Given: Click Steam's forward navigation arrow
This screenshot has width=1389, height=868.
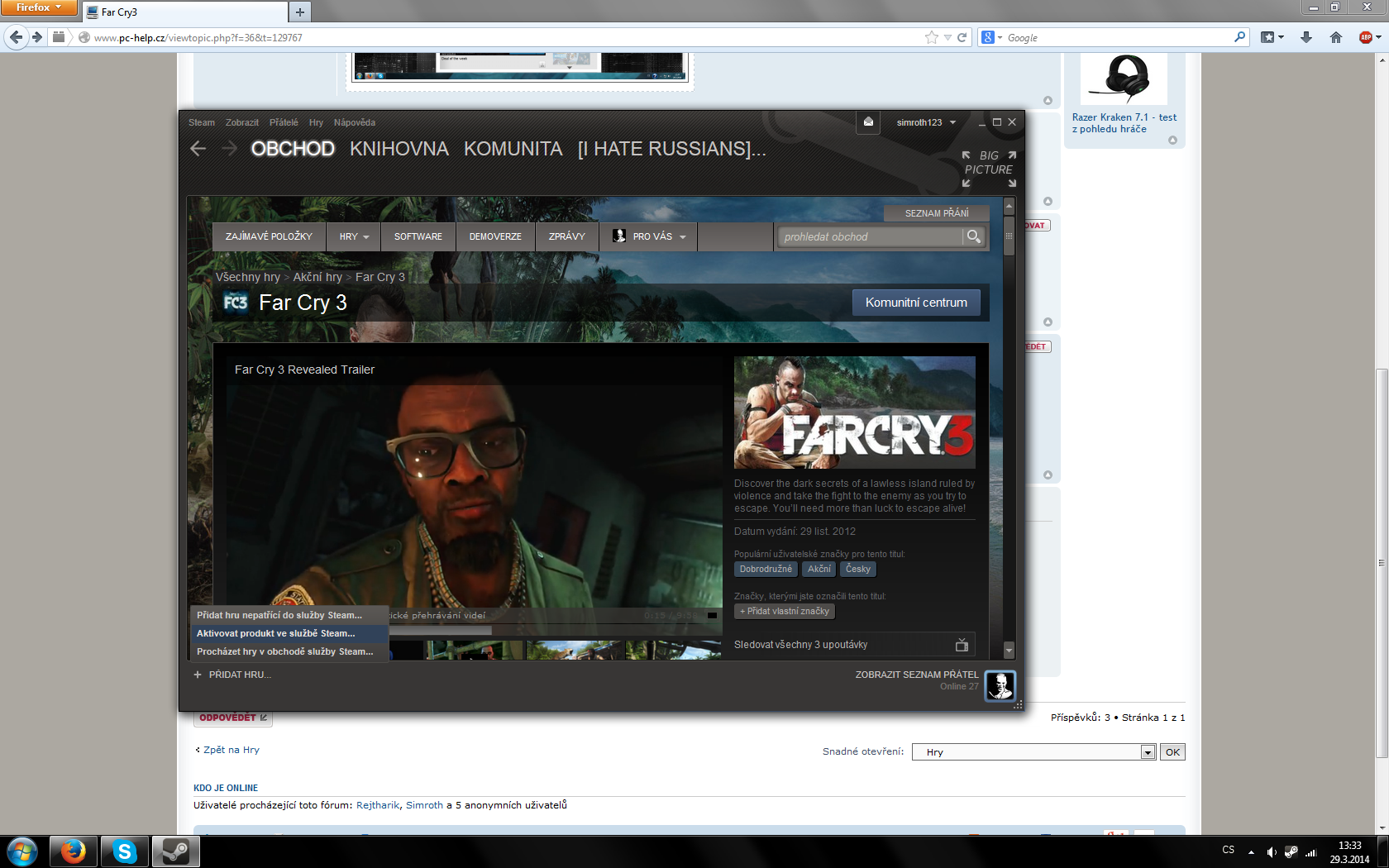Looking at the screenshot, I should coord(229,148).
